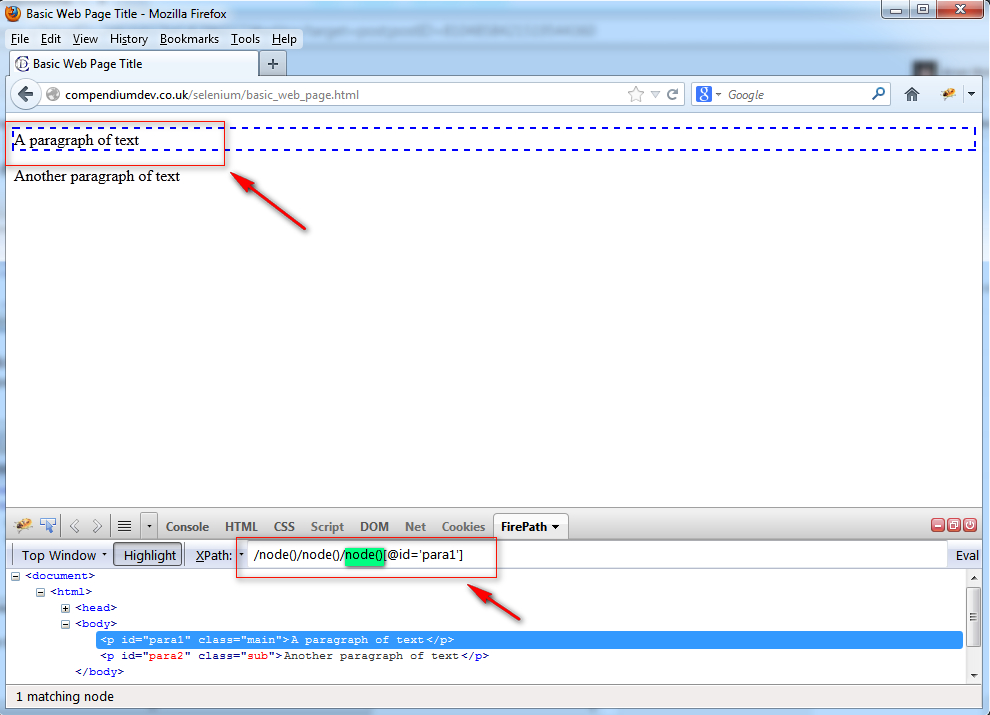Open the Bookmarks menu
The width and height of the screenshot is (990, 715).
(x=189, y=39)
